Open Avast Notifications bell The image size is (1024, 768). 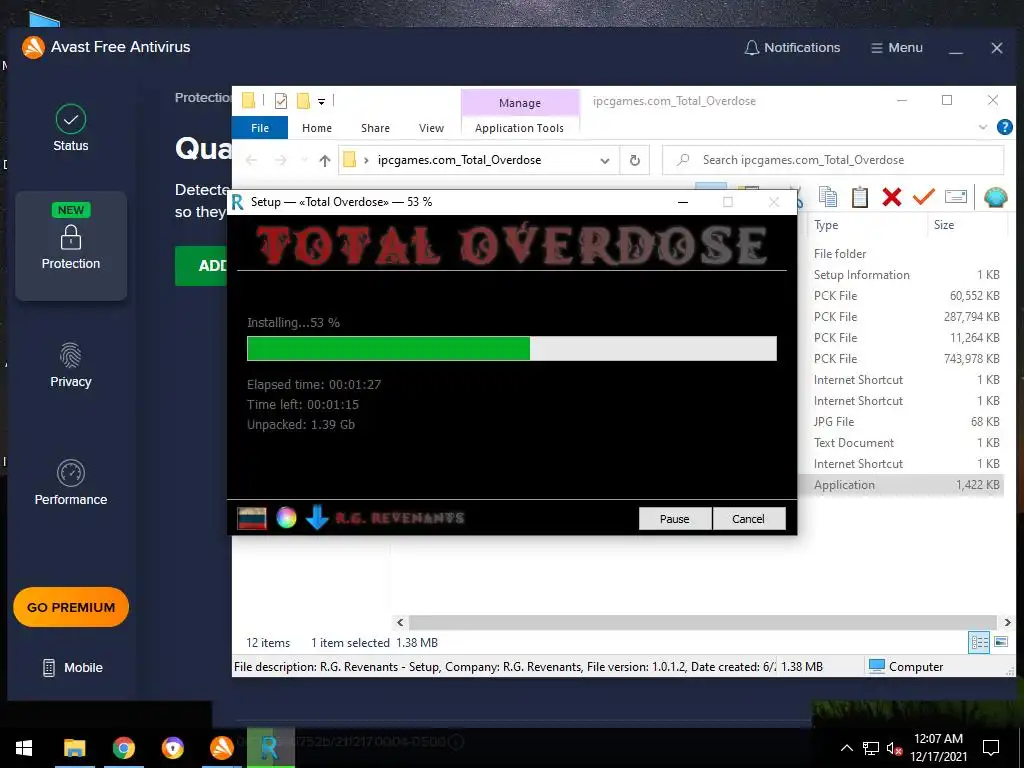792,48
